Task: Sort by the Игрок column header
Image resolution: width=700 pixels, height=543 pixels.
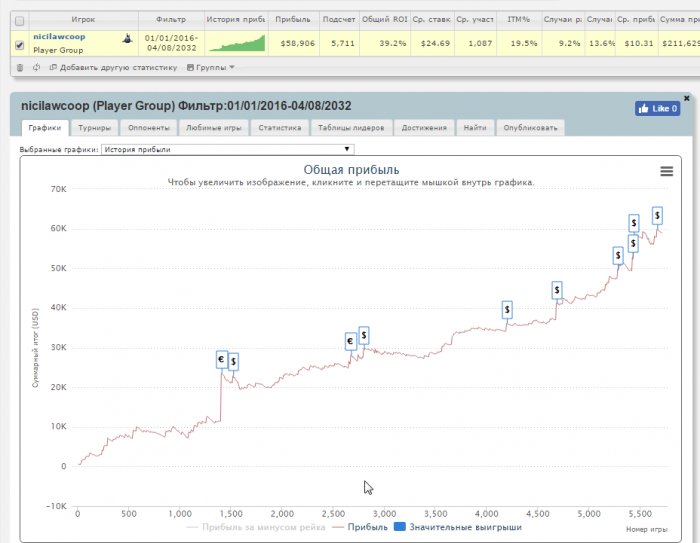Action: pyautogui.click(x=83, y=20)
